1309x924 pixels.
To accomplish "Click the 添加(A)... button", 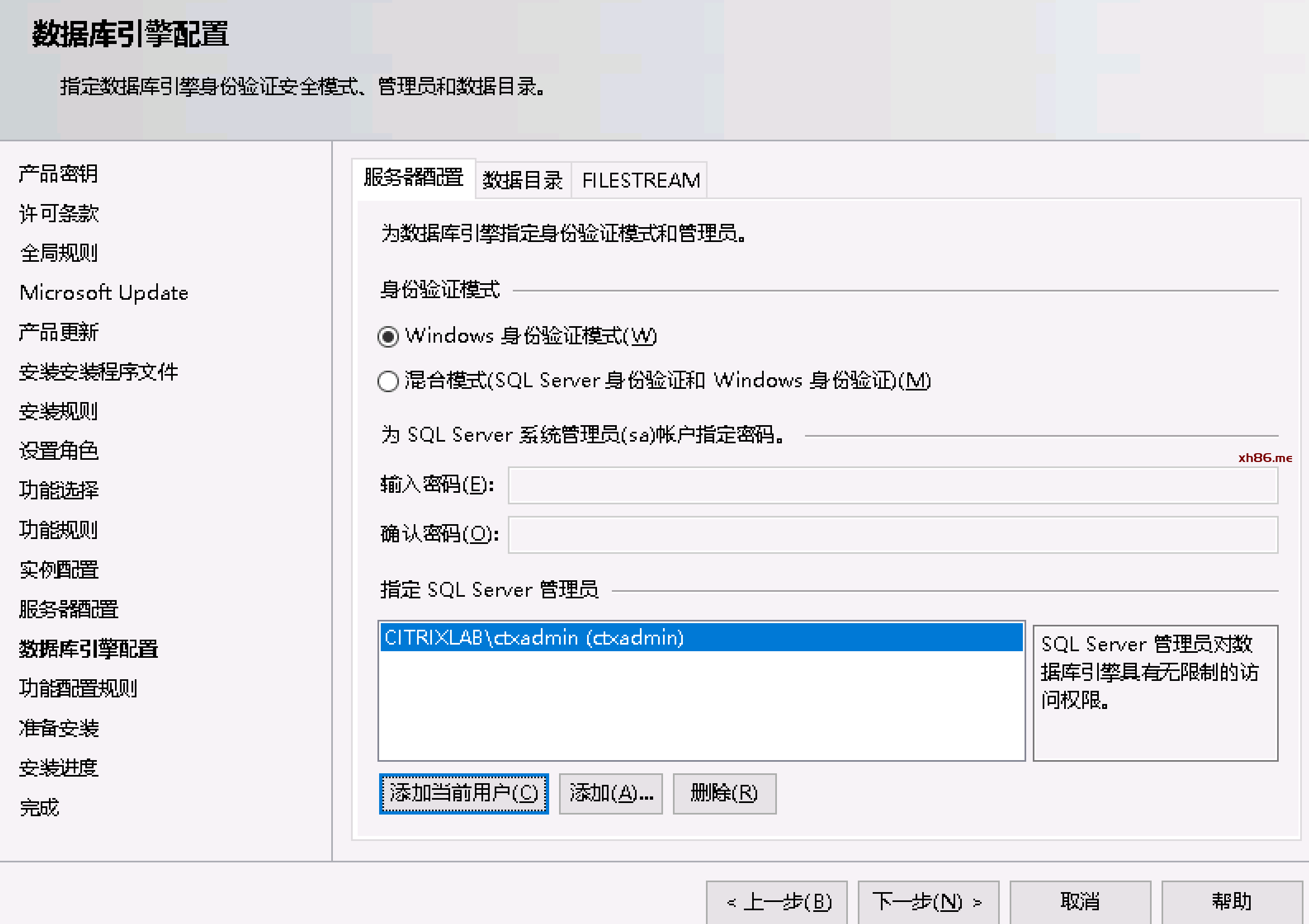I will tap(611, 794).
